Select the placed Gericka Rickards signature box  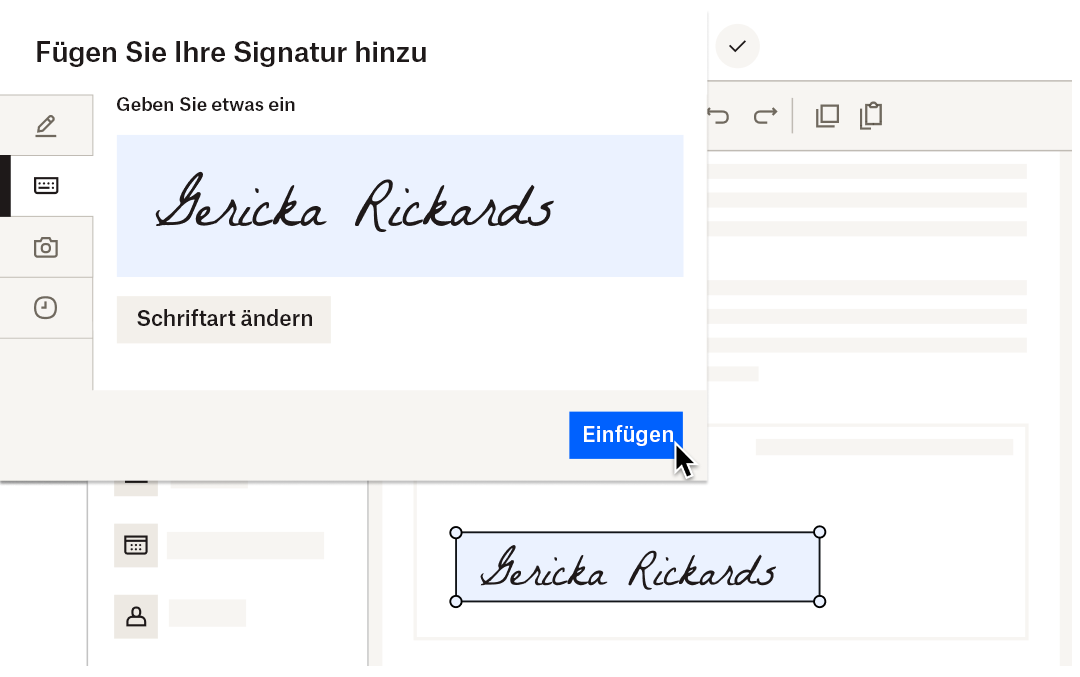(x=637, y=567)
